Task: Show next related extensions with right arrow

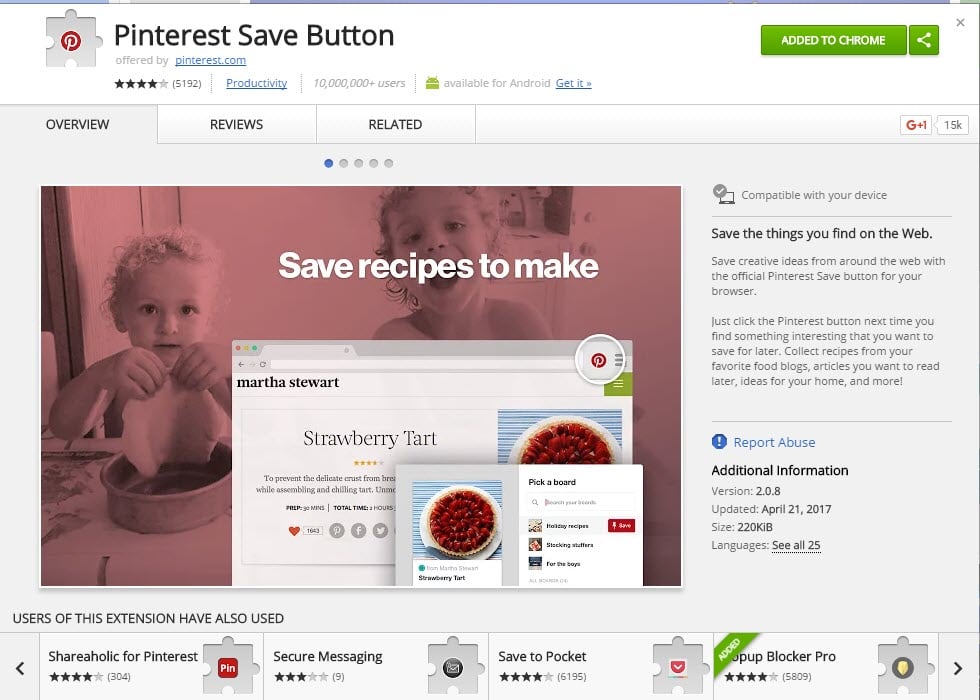Action: coord(958,668)
